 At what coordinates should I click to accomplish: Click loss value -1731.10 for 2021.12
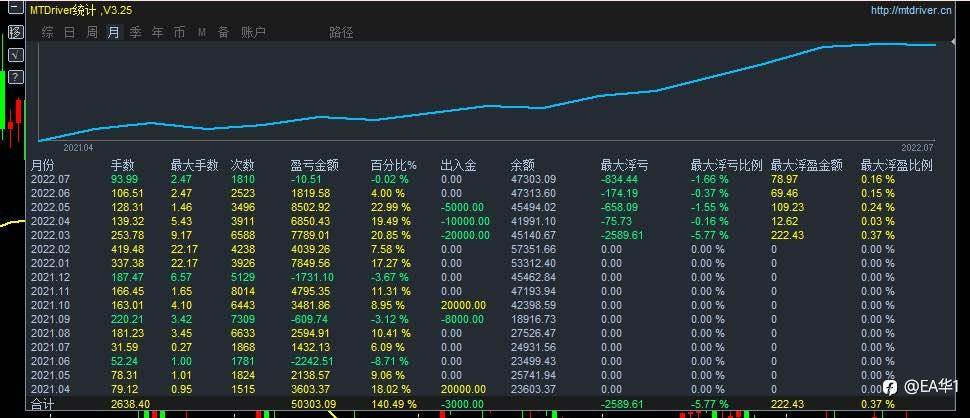coord(312,277)
